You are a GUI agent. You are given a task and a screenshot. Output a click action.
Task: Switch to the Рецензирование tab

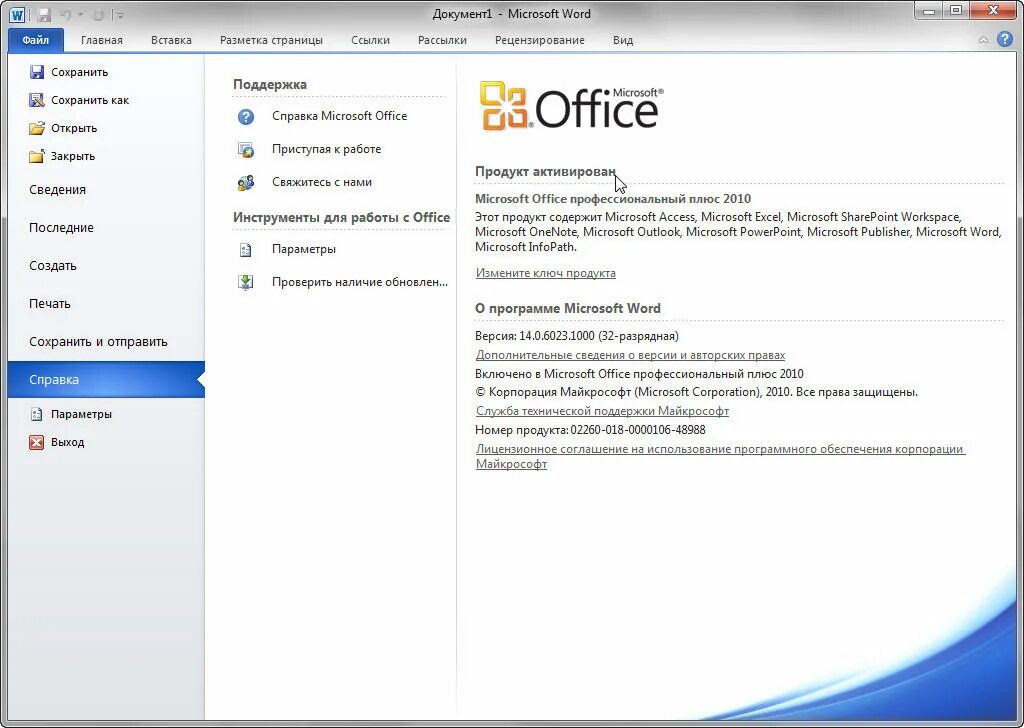539,40
